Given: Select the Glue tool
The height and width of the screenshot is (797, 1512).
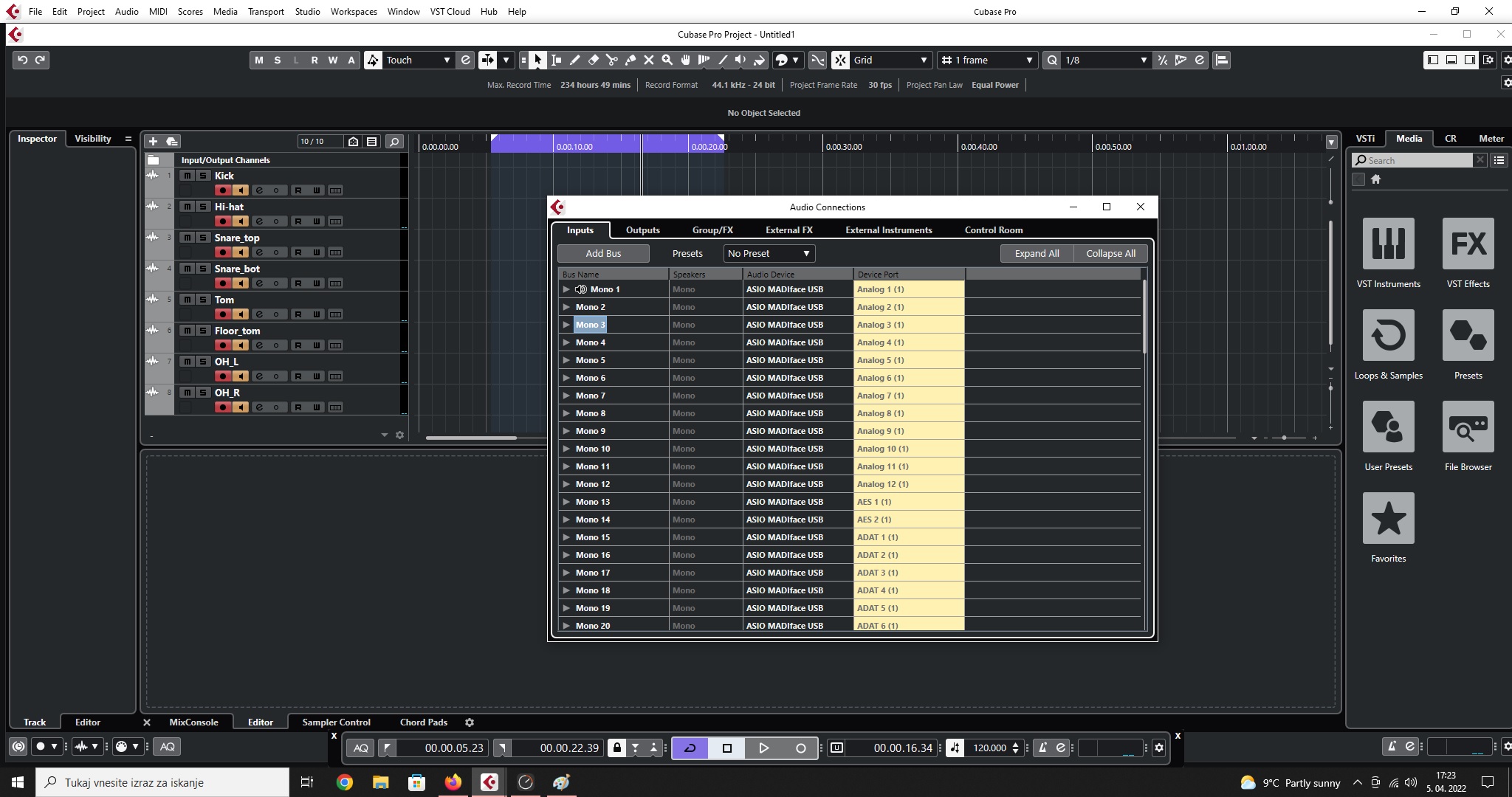Looking at the screenshot, I should point(630,60).
